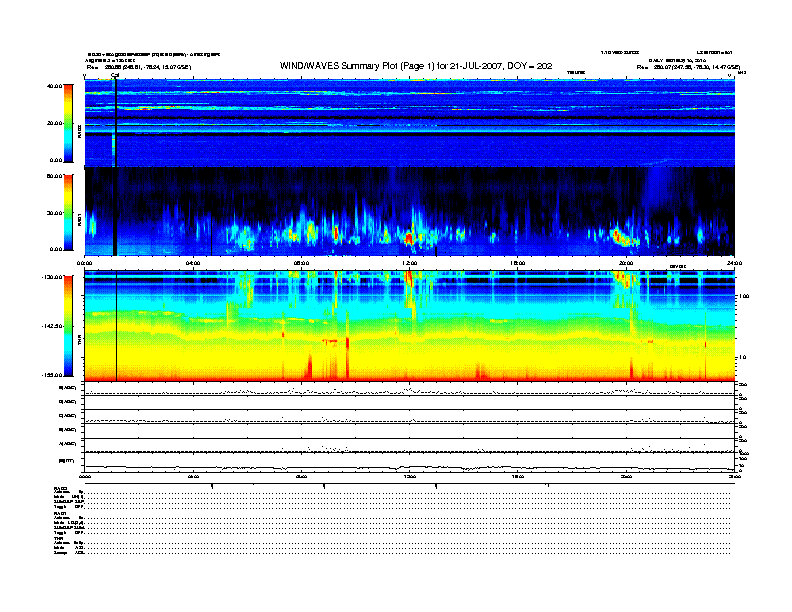Click 20:00 time label under RAD1 panel
Viewport: 792px width, 612px height.
626,263
